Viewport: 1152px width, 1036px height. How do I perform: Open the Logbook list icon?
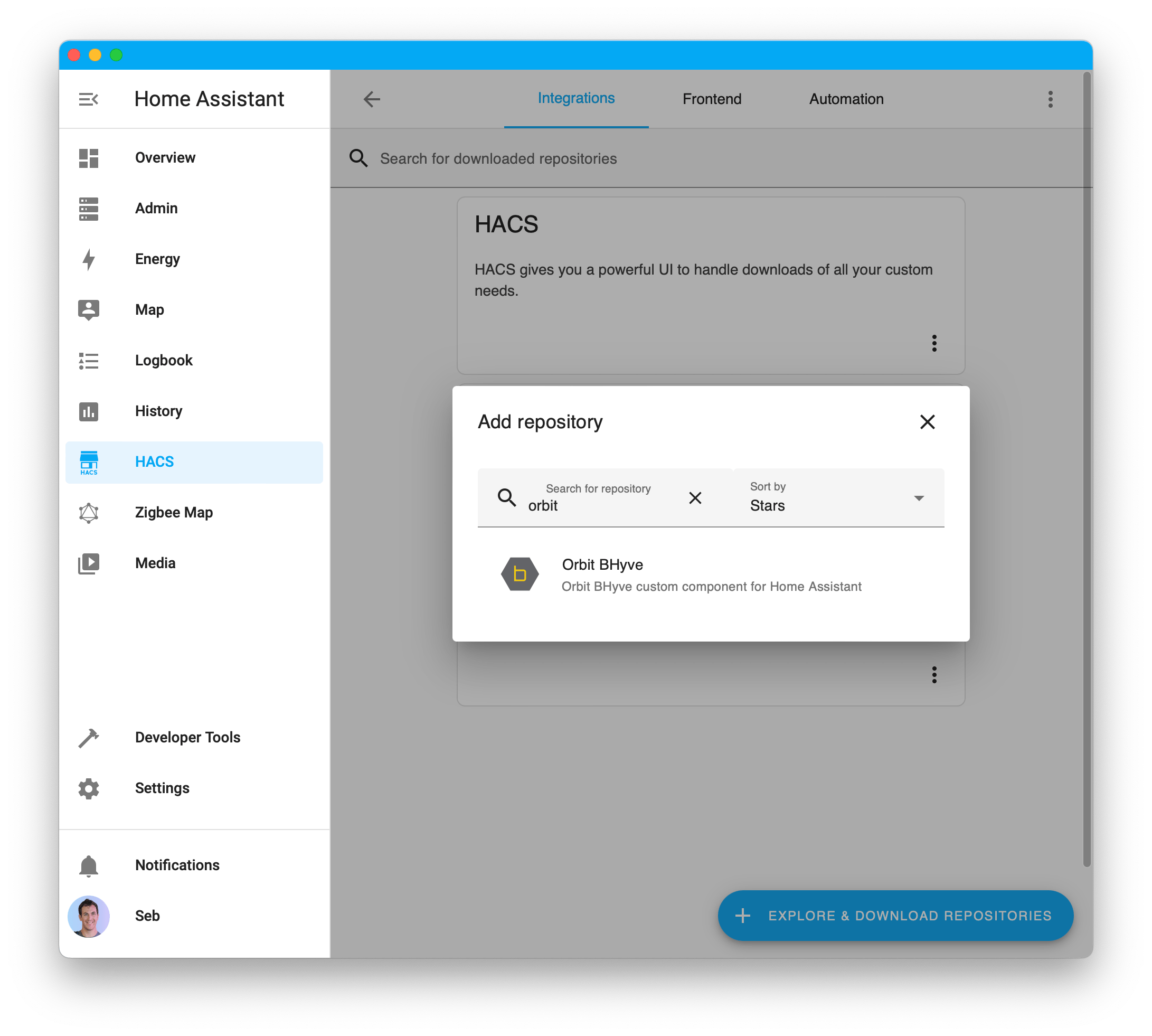89,360
